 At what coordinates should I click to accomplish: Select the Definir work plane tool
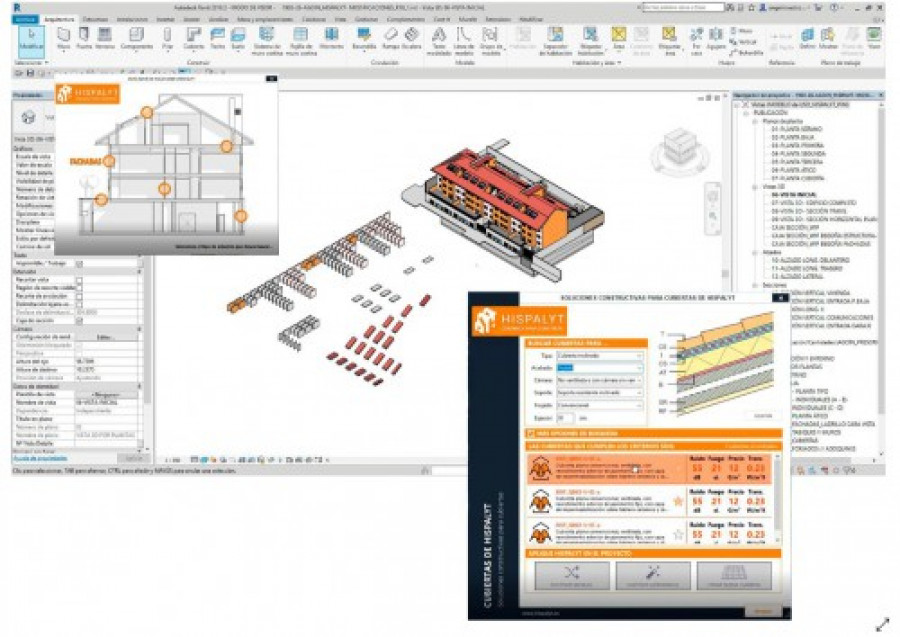pyautogui.click(x=807, y=39)
